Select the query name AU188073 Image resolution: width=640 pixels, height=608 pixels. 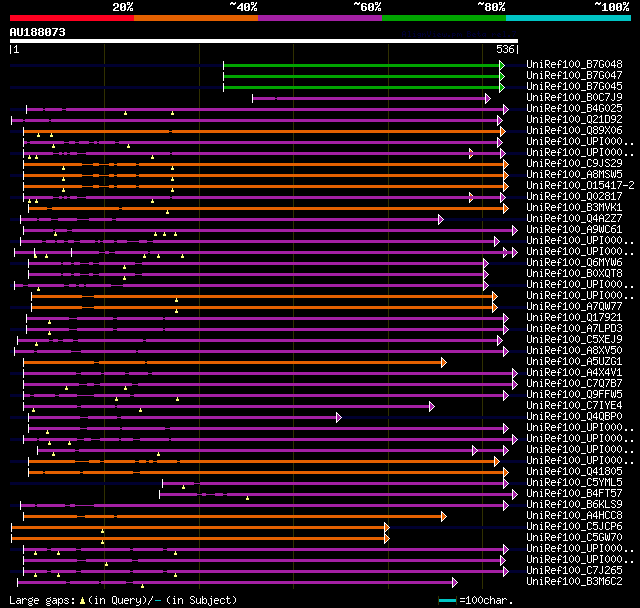38,32
